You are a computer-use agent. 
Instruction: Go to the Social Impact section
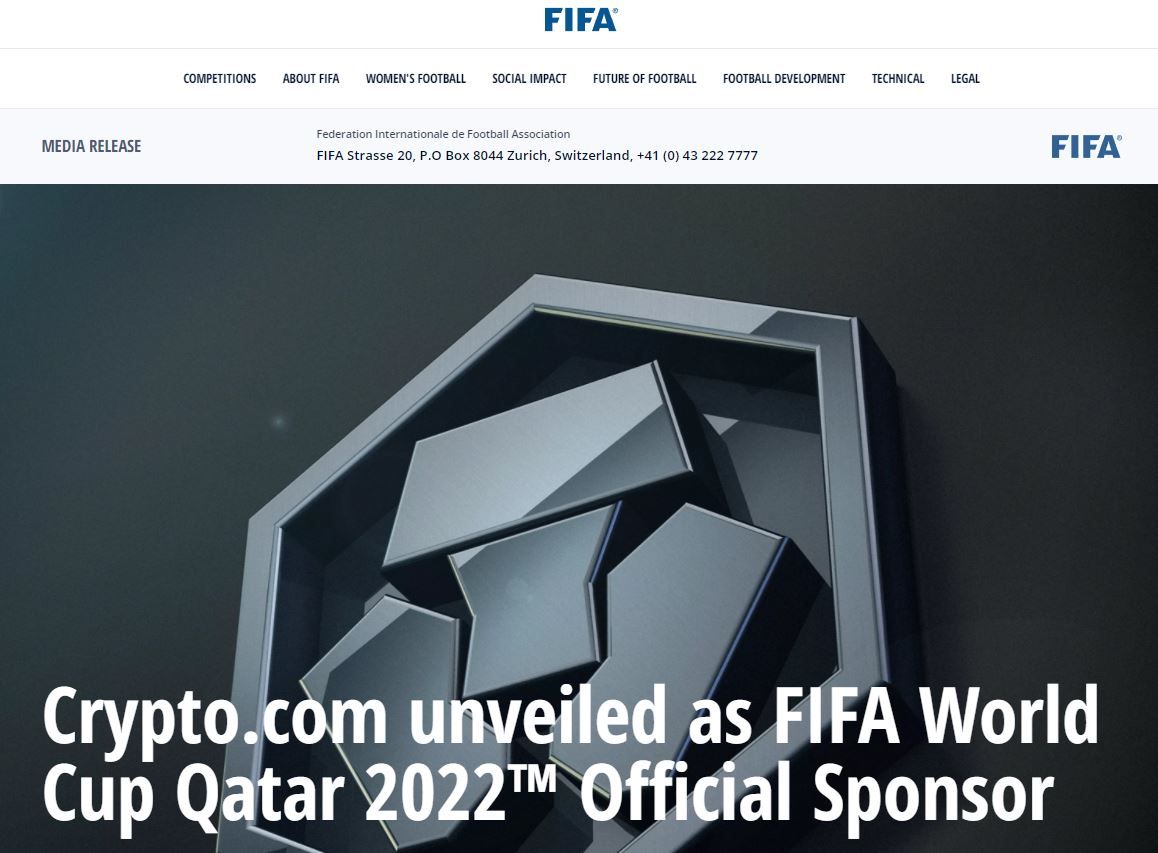click(x=530, y=78)
